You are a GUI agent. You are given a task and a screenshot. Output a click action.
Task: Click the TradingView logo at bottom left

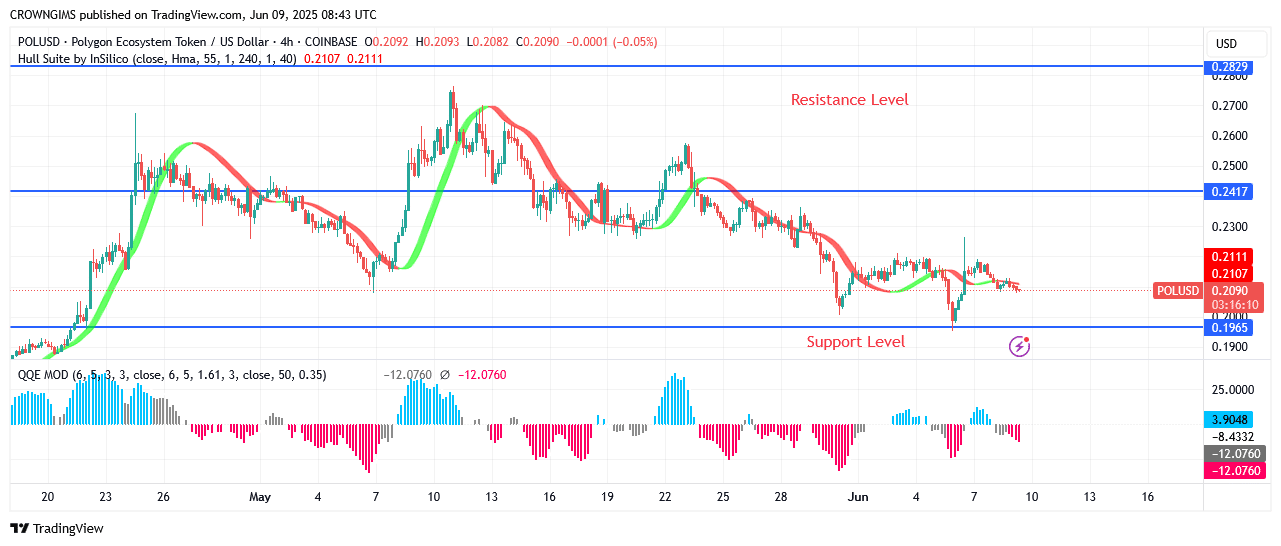point(57,528)
